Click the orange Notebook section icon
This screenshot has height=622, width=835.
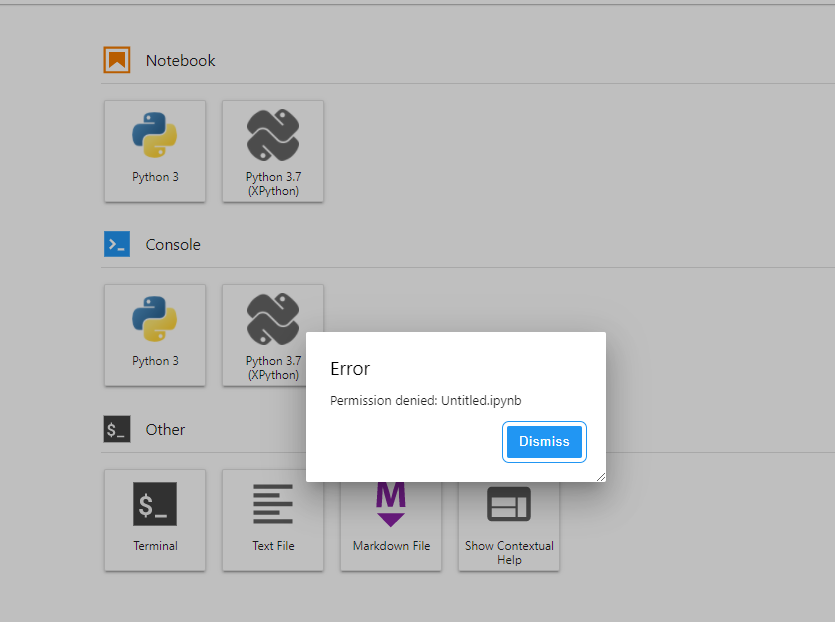[116, 60]
